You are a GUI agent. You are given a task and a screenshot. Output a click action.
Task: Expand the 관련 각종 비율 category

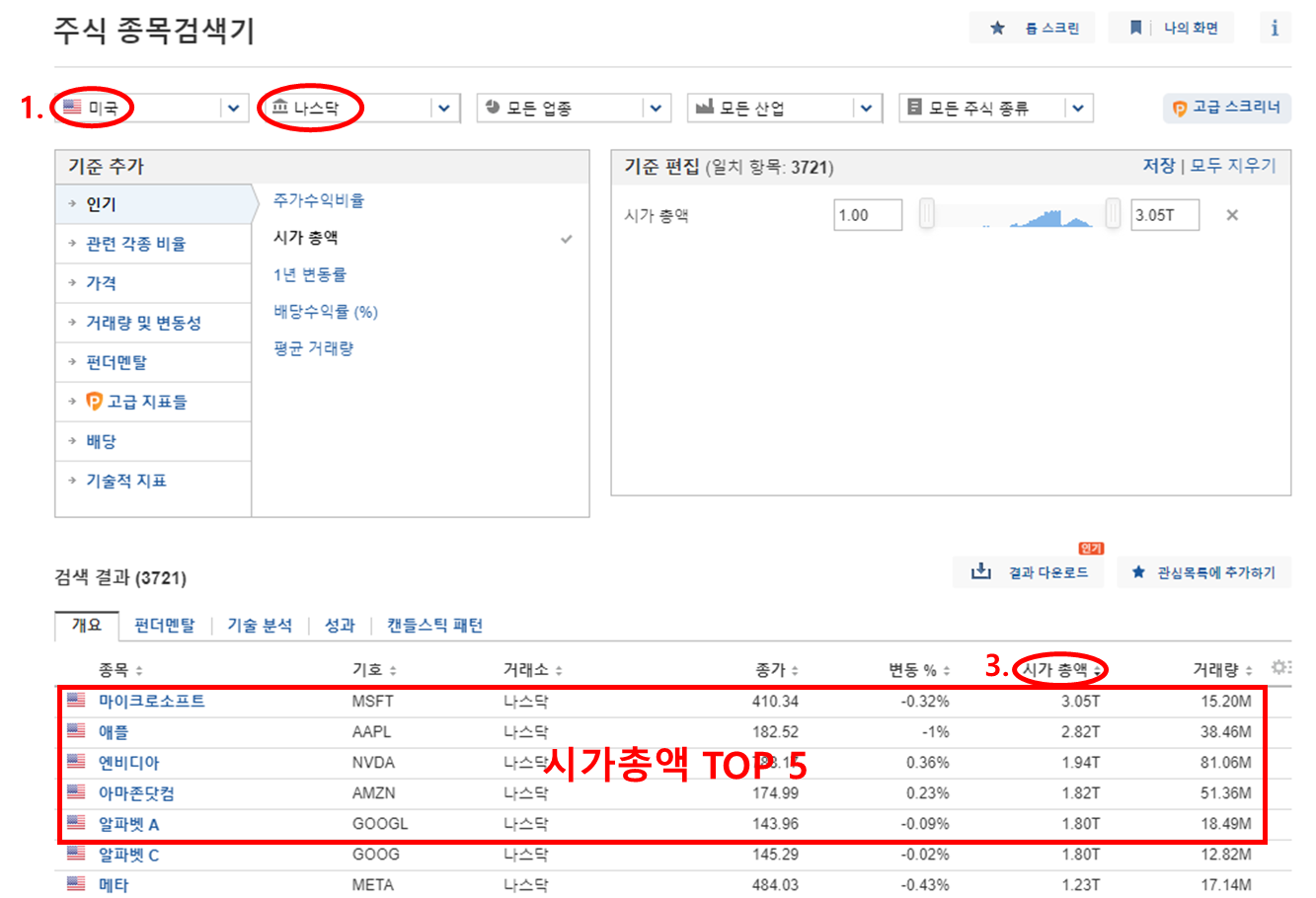(154, 244)
